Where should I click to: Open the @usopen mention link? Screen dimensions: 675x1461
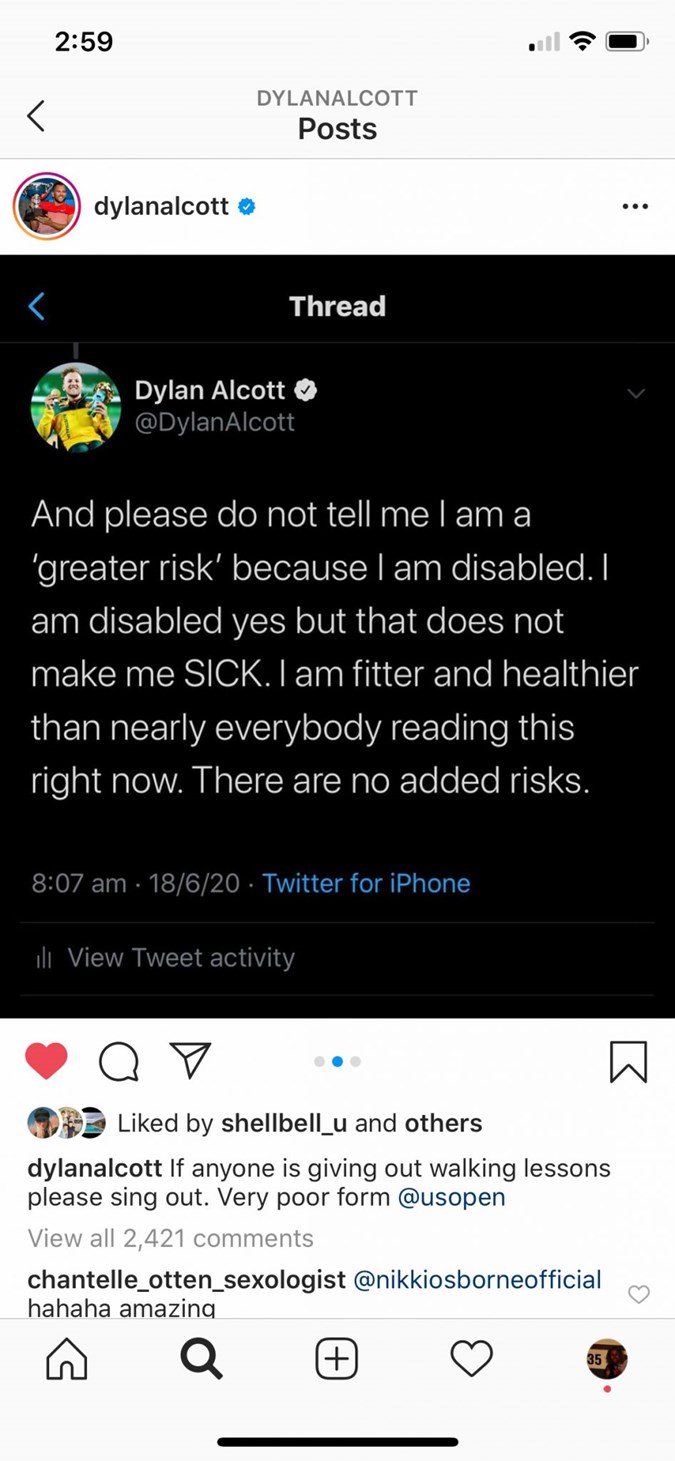click(x=452, y=1197)
